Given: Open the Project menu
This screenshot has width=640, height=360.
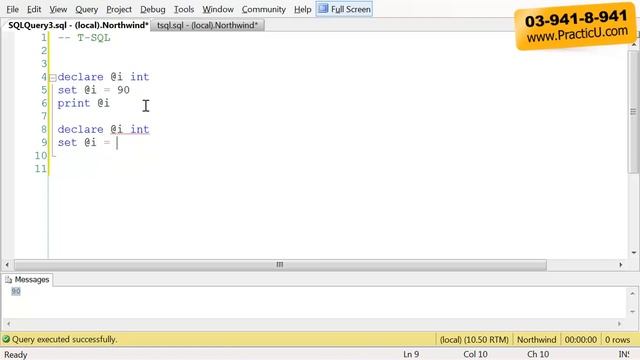Looking at the screenshot, I should click(x=119, y=9).
